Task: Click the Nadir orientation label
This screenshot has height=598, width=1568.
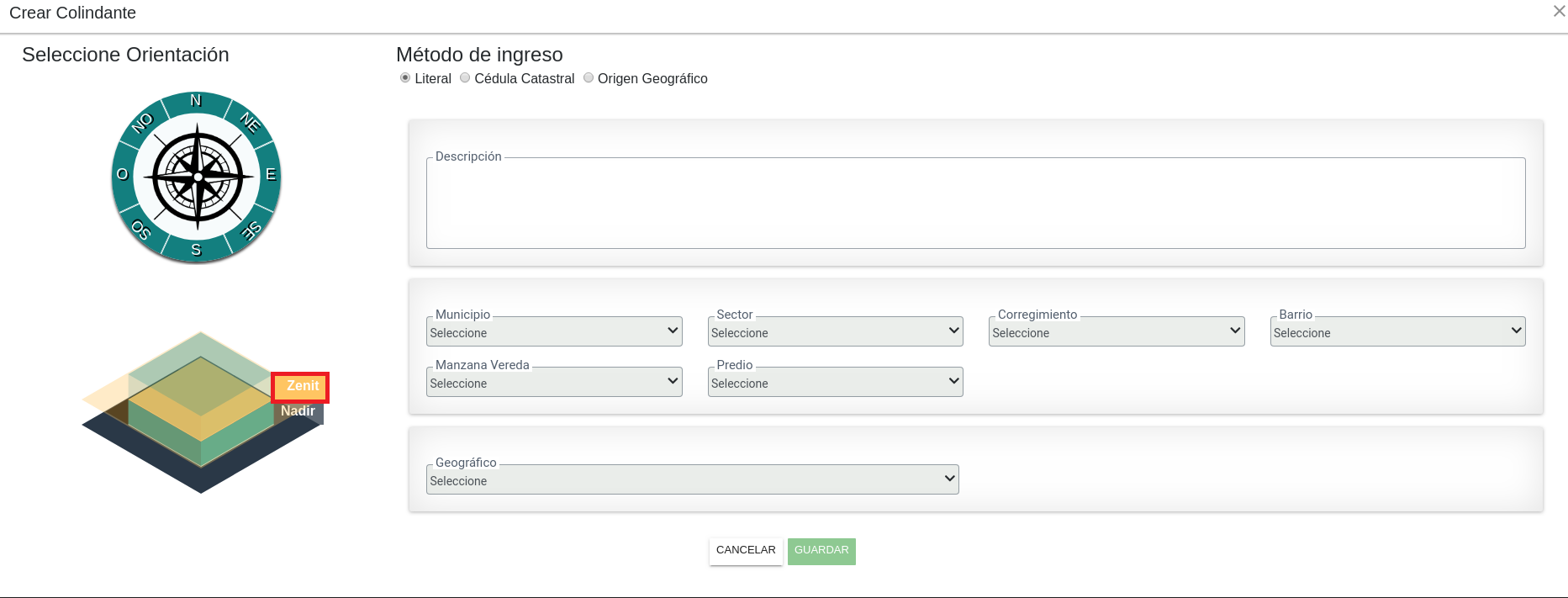Action: (298, 412)
